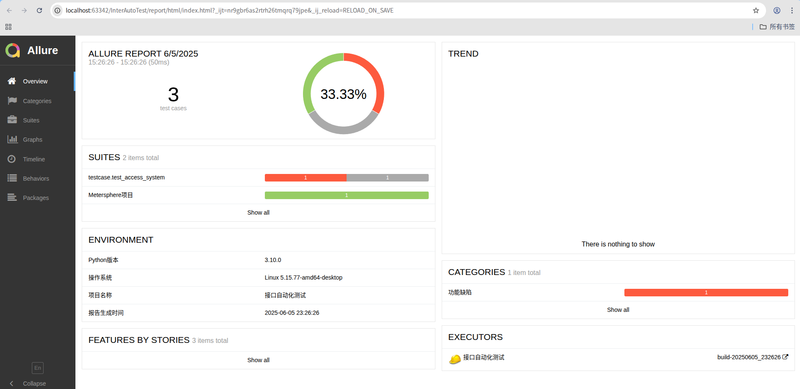The width and height of the screenshot is (800, 389).
Task: Click the Overview home icon in sidebar
Action: click(x=12, y=81)
